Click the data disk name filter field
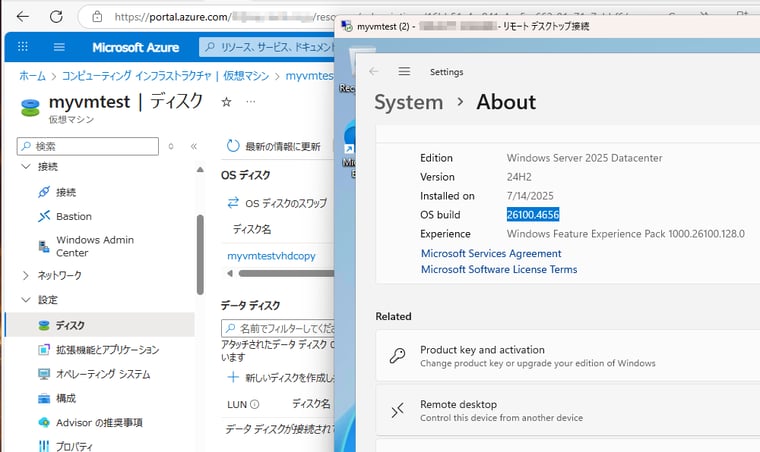Image resolution: width=760 pixels, height=452 pixels. (278, 328)
